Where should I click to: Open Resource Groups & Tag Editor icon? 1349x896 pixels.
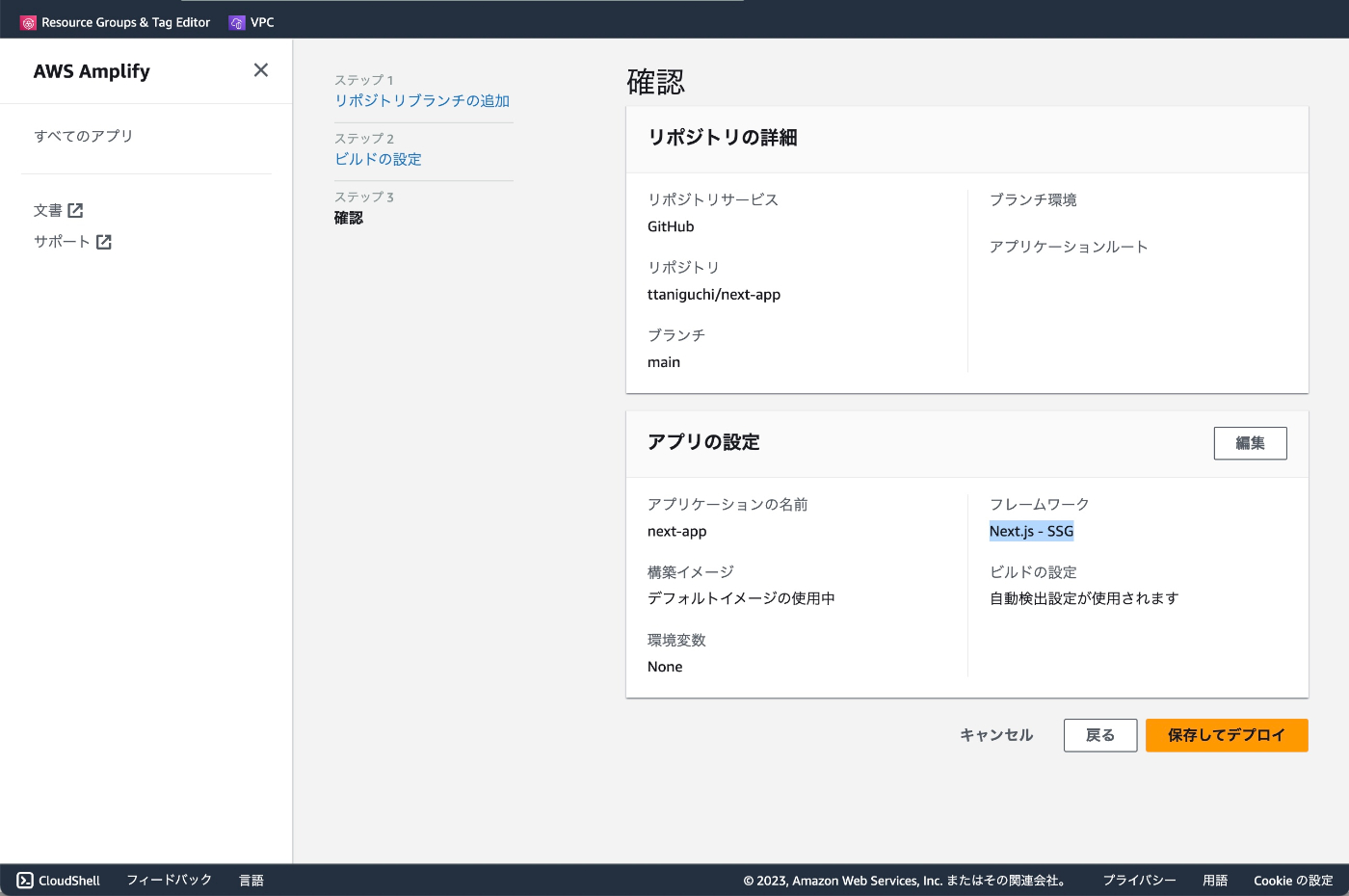click(x=28, y=22)
